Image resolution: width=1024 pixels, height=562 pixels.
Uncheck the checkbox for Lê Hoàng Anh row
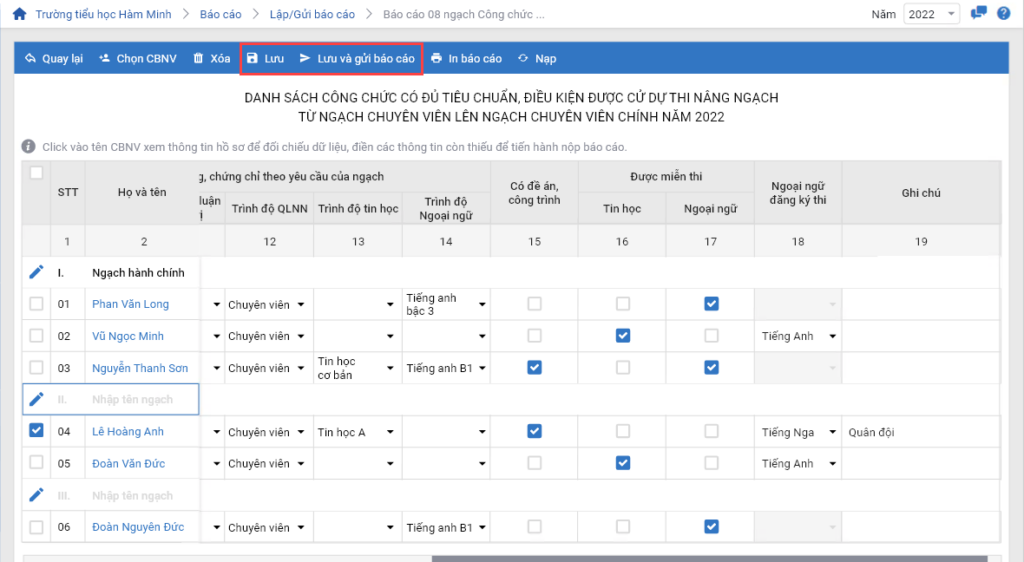coord(36,431)
